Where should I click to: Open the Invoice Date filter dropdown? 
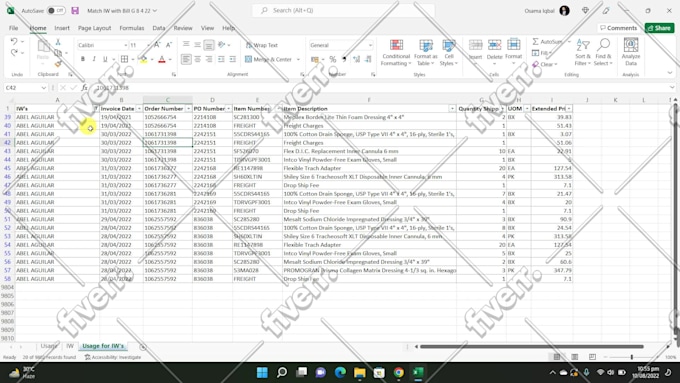point(139,108)
